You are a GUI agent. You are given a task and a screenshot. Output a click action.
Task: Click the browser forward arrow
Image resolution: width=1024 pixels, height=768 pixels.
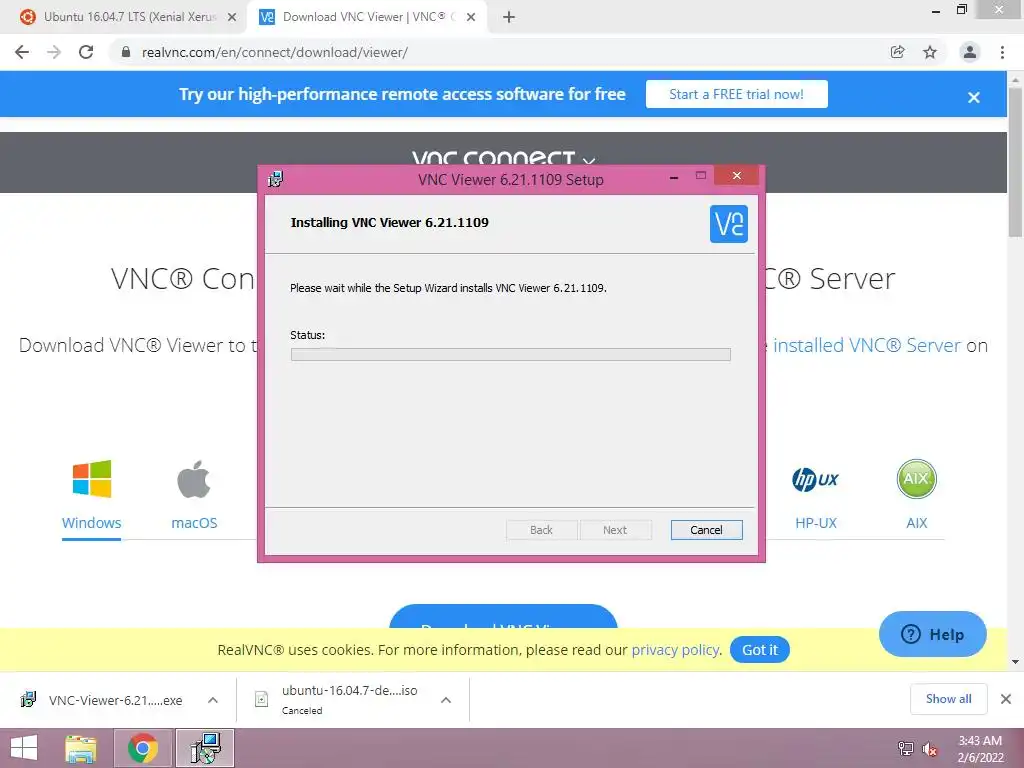(54, 52)
